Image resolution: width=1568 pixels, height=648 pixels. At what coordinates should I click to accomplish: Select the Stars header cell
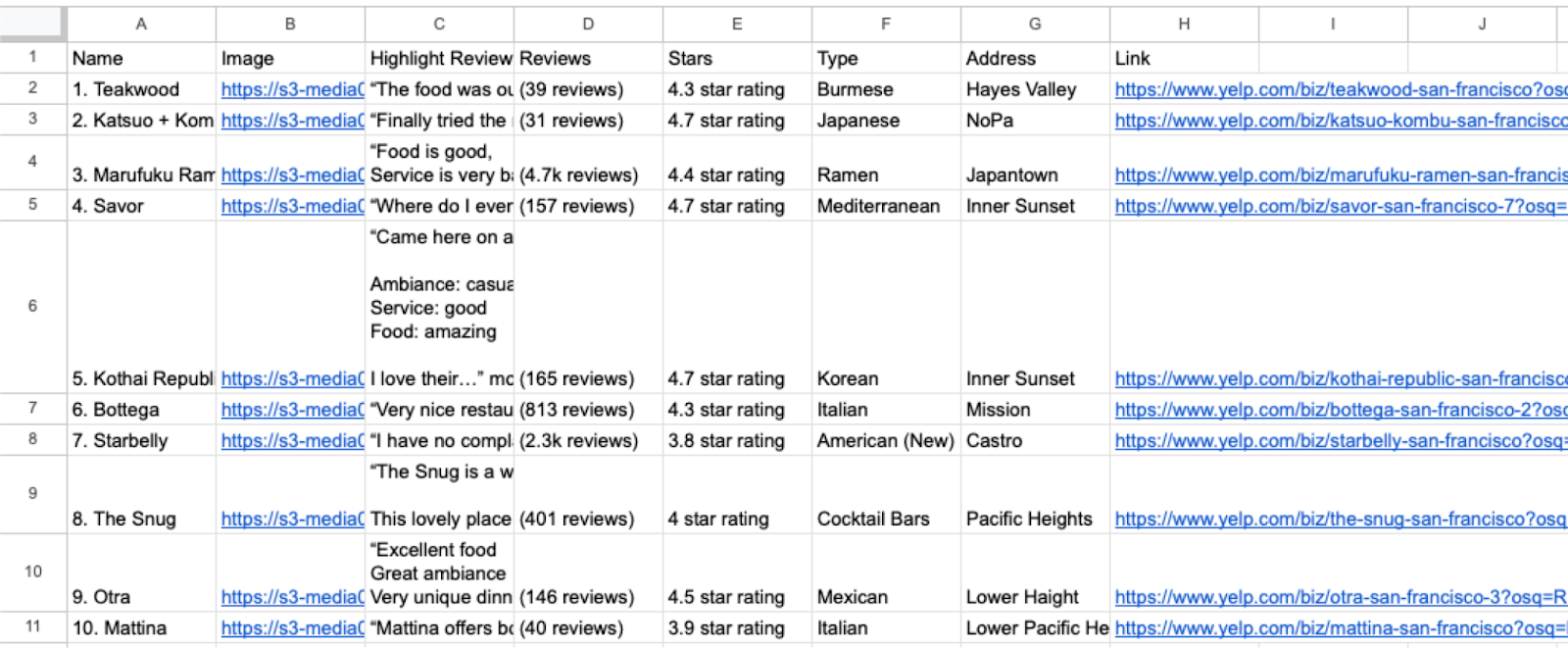(x=735, y=58)
